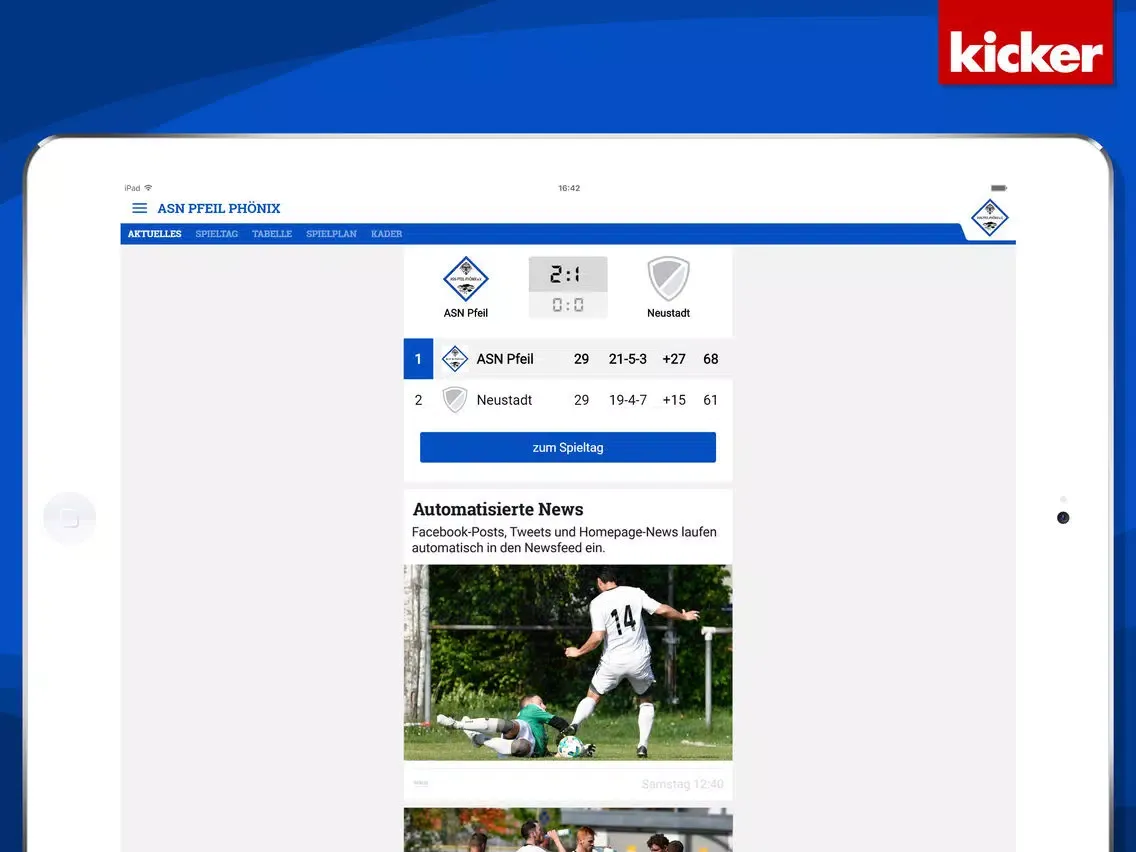Viewport: 1136px width, 852px height.
Task: Tap the 61 points value
Action: point(711,400)
